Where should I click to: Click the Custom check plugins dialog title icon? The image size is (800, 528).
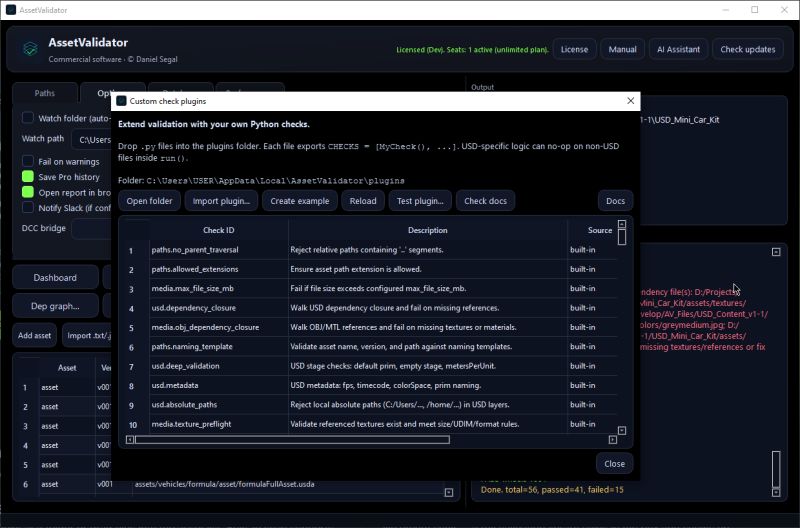[x=121, y=101]
